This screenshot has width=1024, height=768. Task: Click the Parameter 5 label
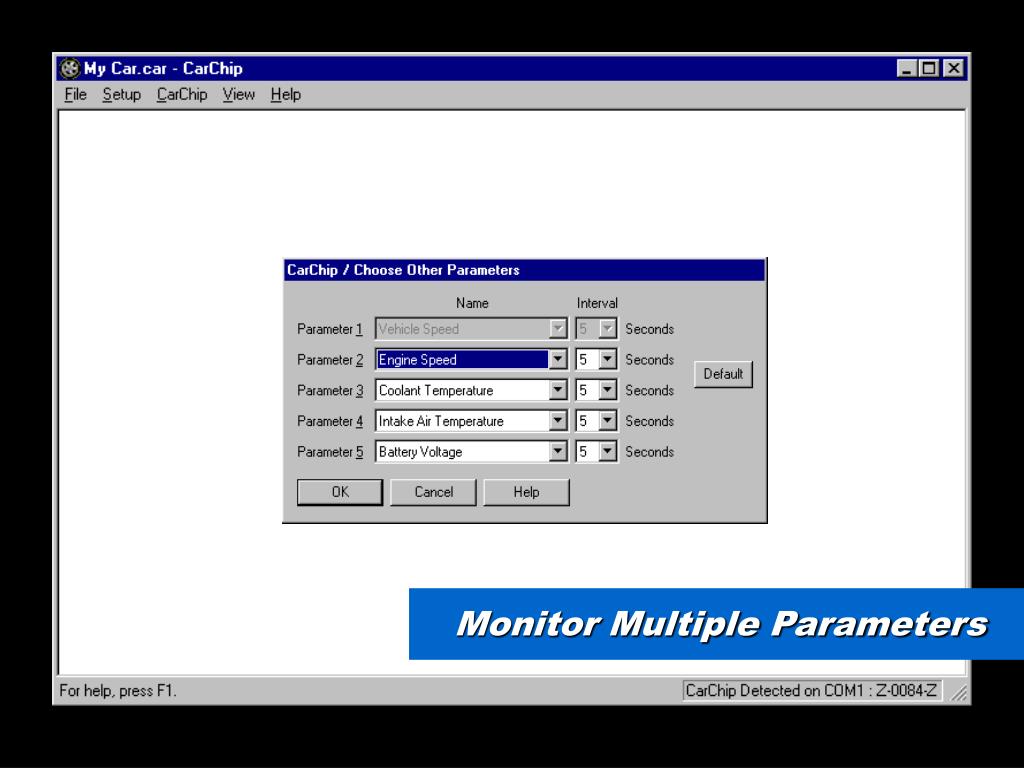(x=330, y=452)
